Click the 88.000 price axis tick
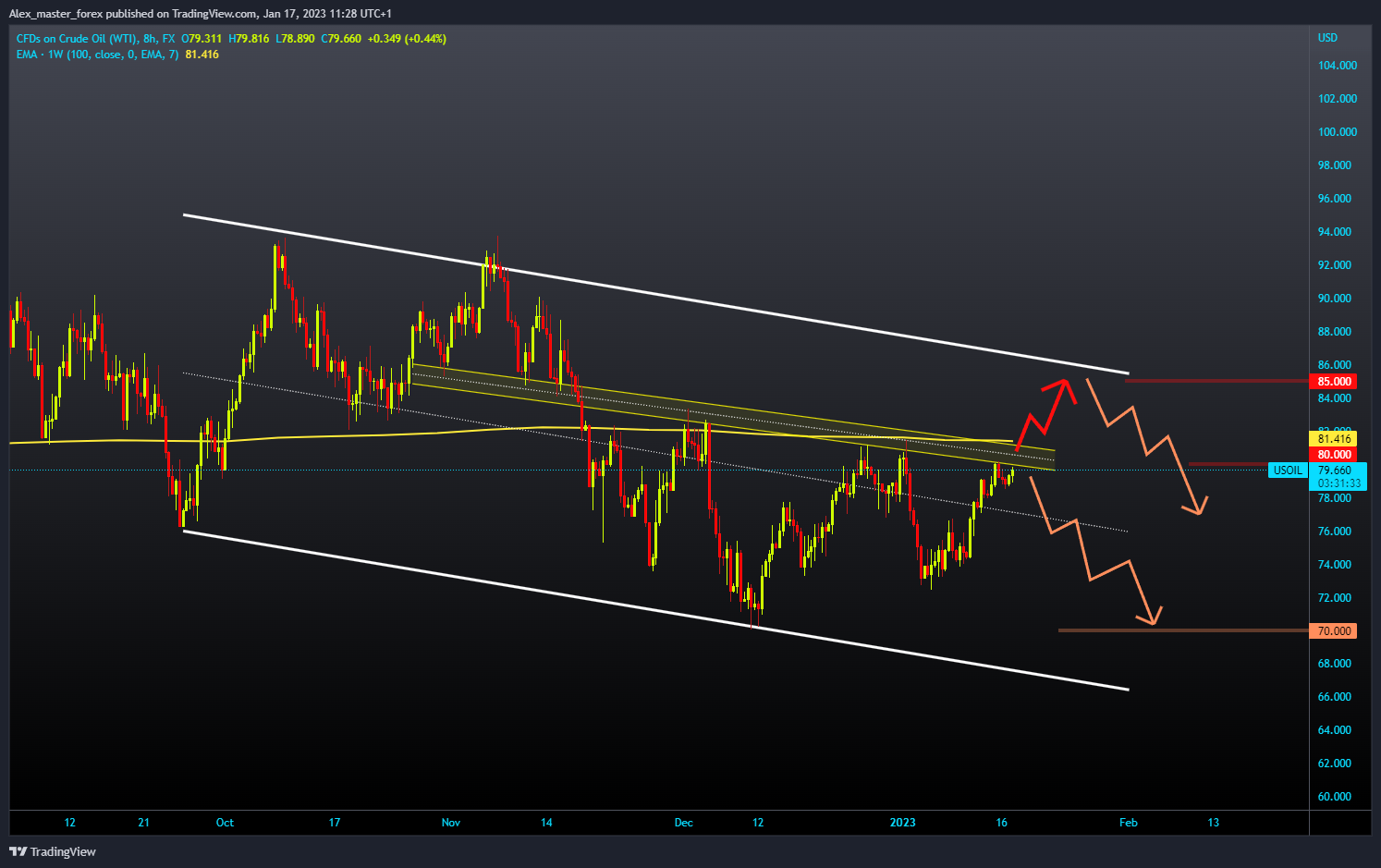Viewport: 1381px width, 868px height. click(x=1334, y=332)
